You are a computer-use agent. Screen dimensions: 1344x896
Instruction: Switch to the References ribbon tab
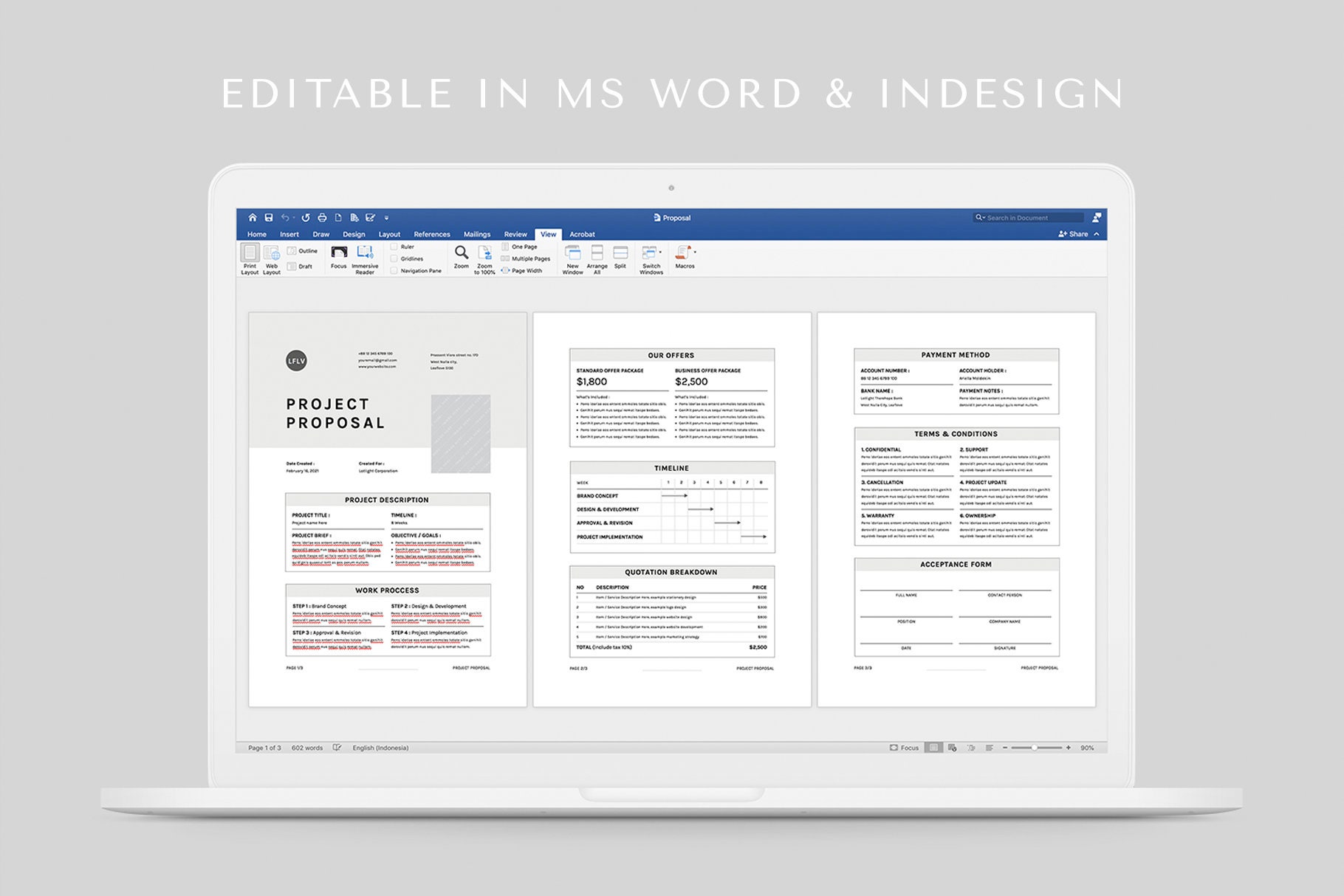coord(432,234)
